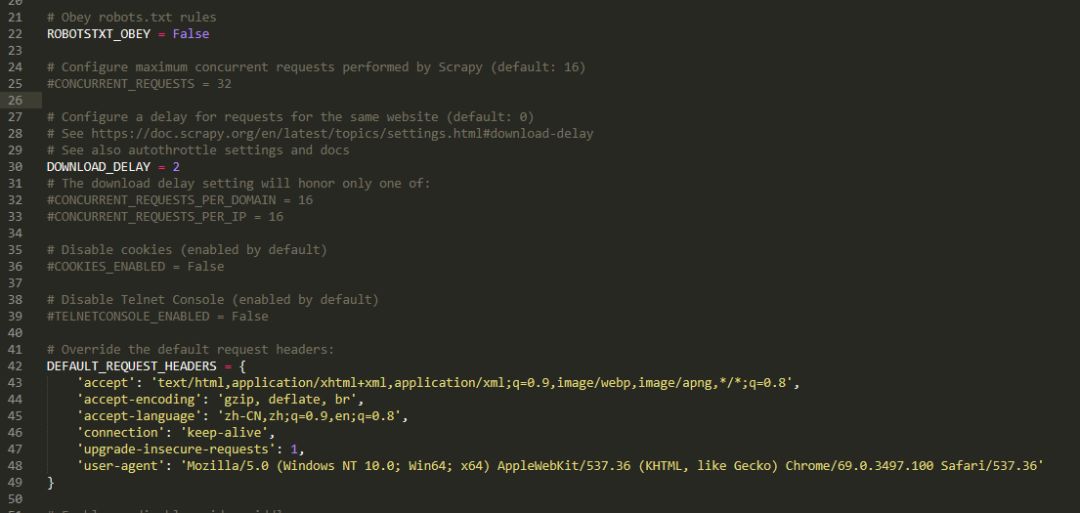
Task: Place cursor on False value of ROBOTSTXT_OBEY
Action: pyautogui.click(x=191, y=34)
